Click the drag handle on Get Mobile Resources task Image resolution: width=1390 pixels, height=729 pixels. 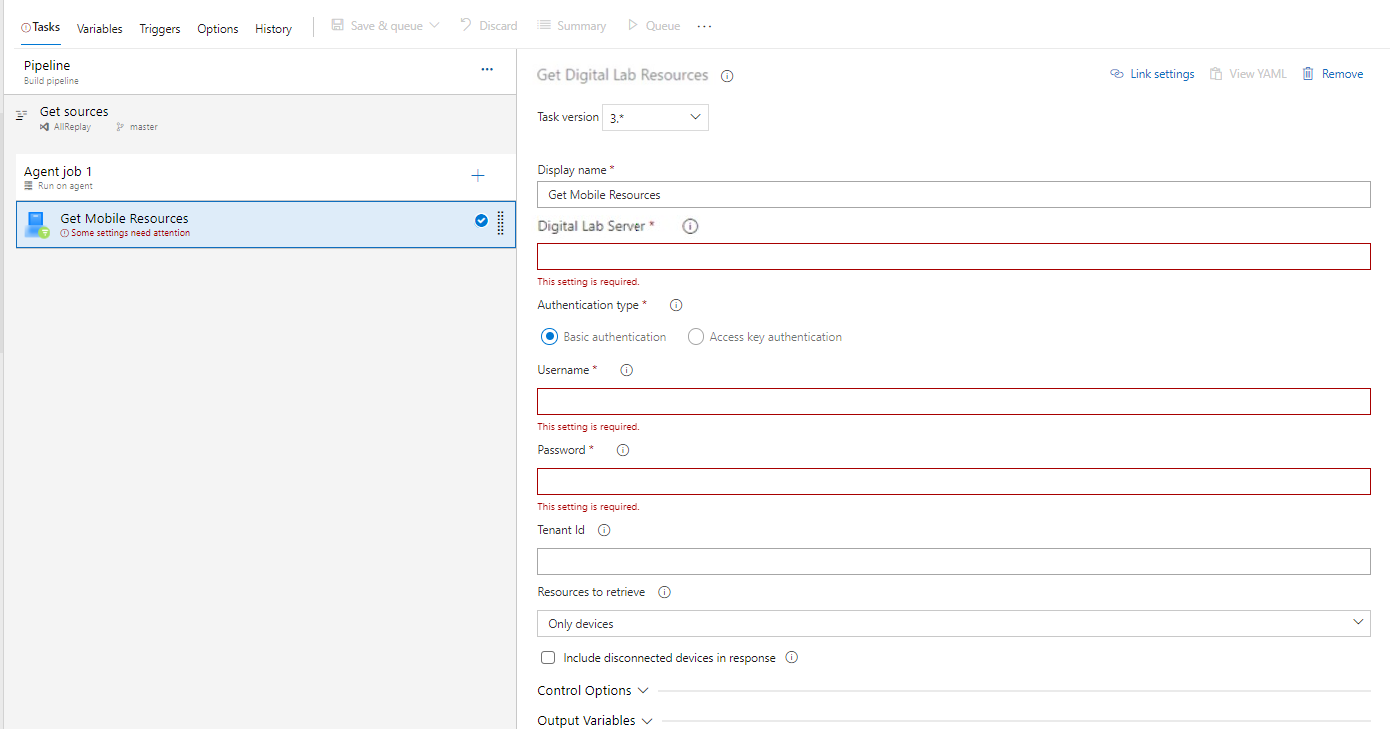[x=500, y=222]
